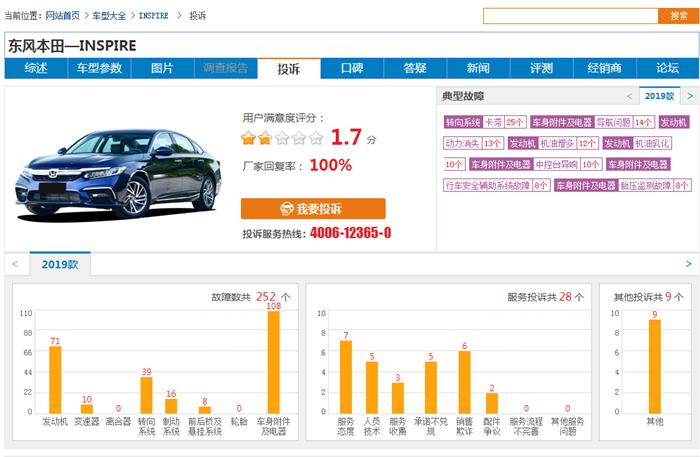
Task: Click the left arrow beside the 2019款 chart tab
Action: click(x=15, y=264)
